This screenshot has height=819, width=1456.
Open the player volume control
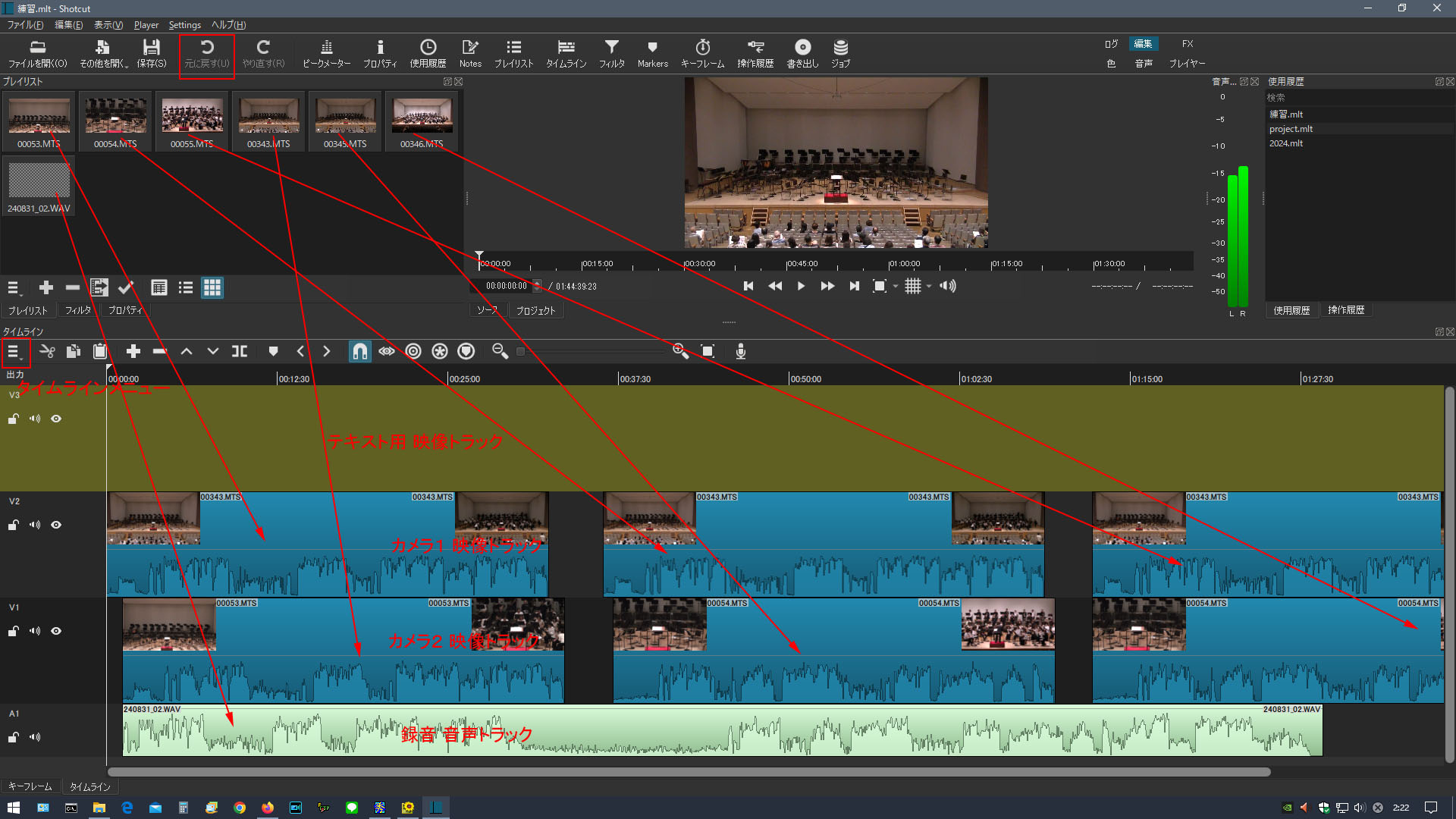tap(948, 286)
